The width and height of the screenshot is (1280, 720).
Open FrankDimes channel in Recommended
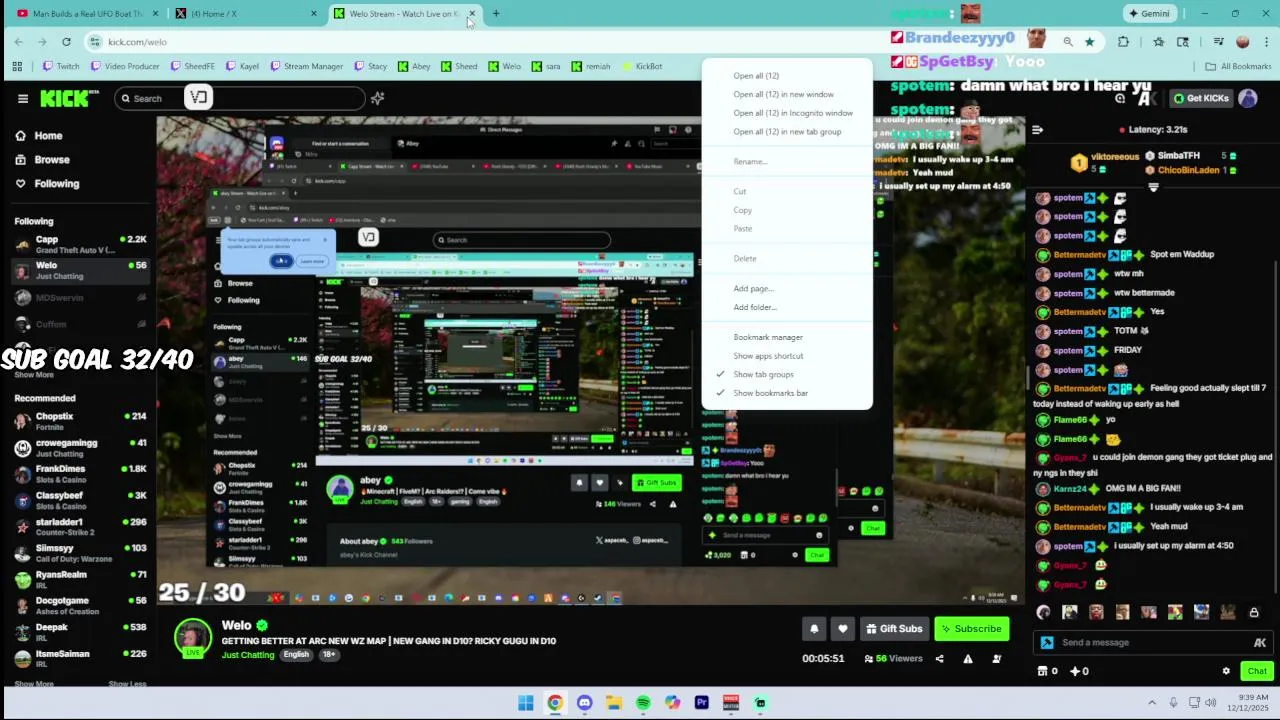click(80, 474)
